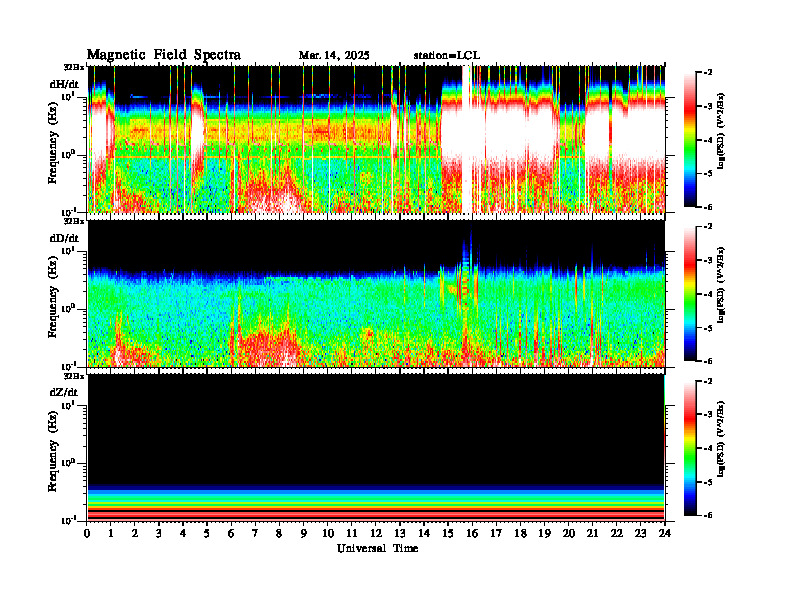Click the hour "19" time axis tick label
This screenshot has height=612, width=792.
(x=544, y=534)
